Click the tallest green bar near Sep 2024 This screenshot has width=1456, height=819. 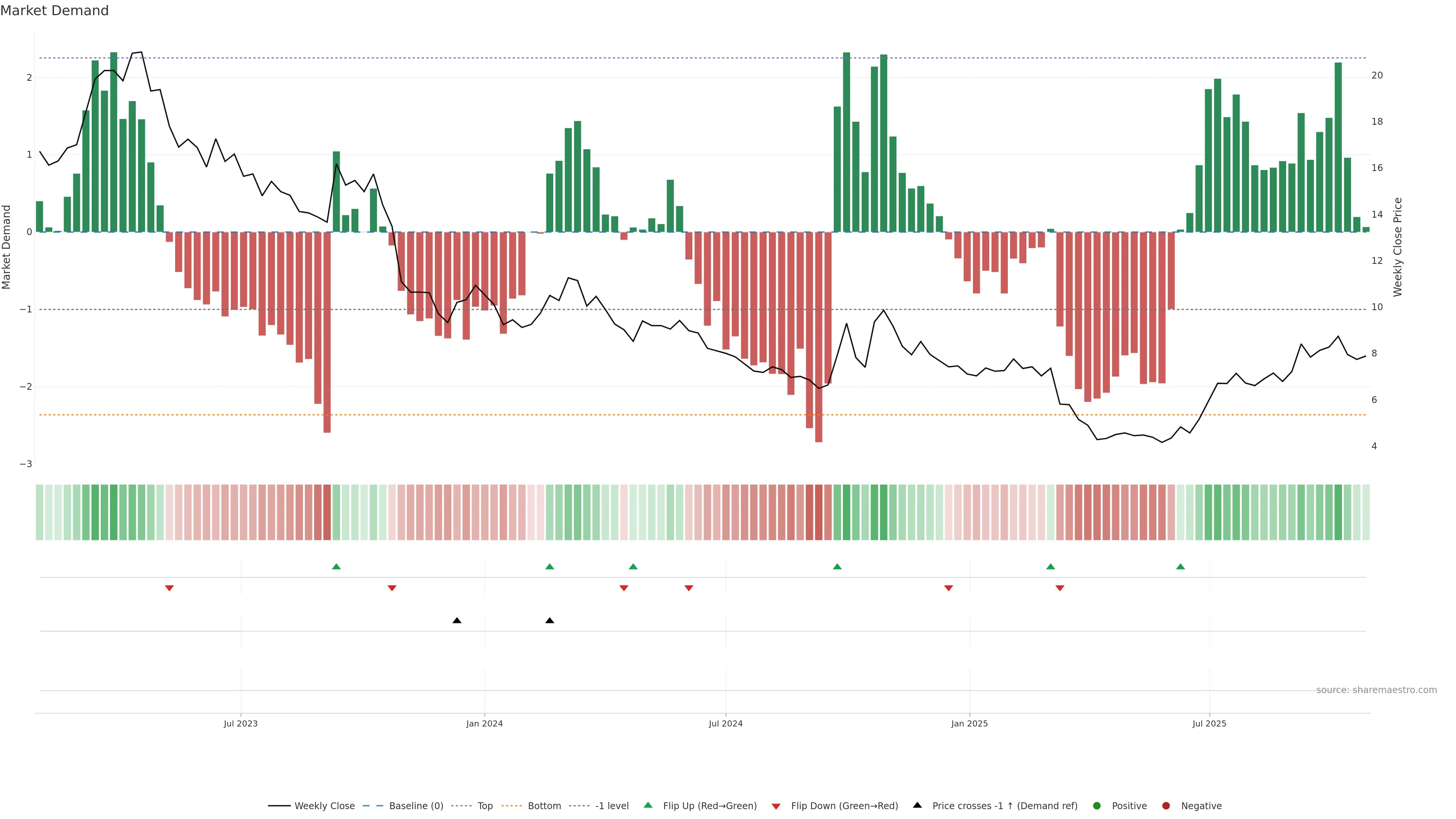(x=846, y=141)
